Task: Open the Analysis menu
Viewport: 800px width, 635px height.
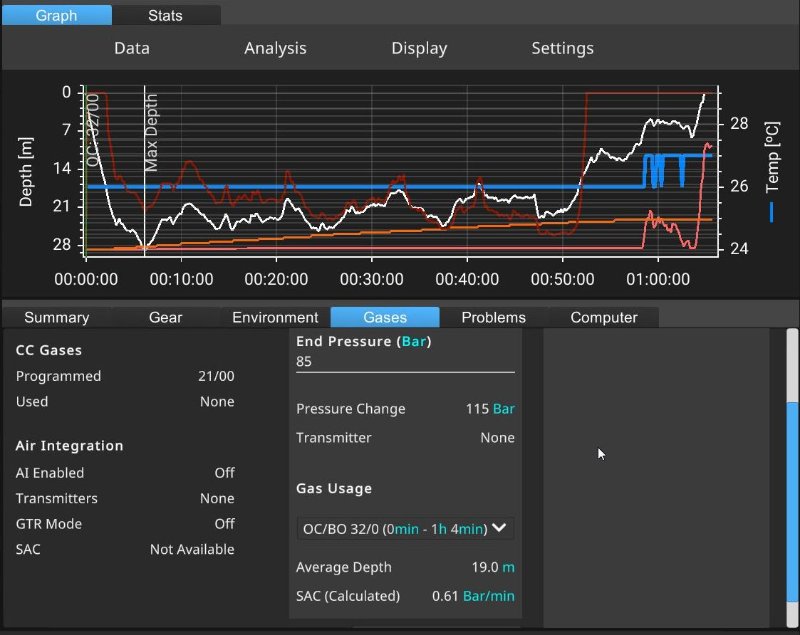Action: (275, 48)
